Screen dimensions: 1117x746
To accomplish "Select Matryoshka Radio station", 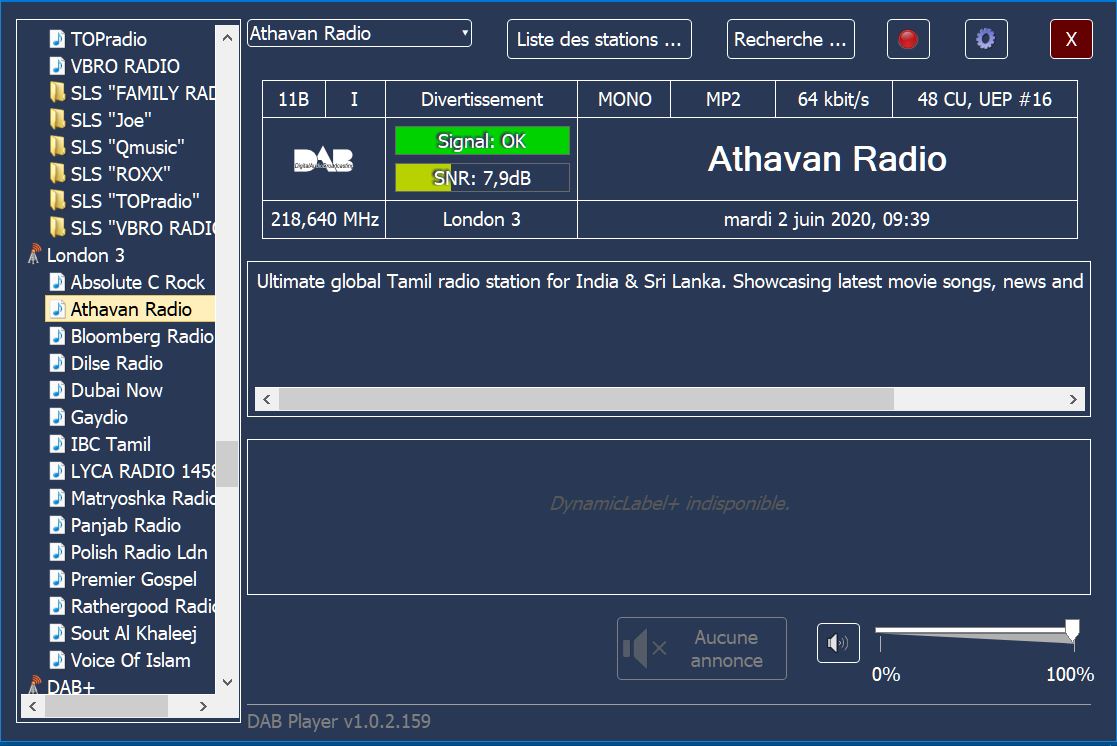I will 142,498.
